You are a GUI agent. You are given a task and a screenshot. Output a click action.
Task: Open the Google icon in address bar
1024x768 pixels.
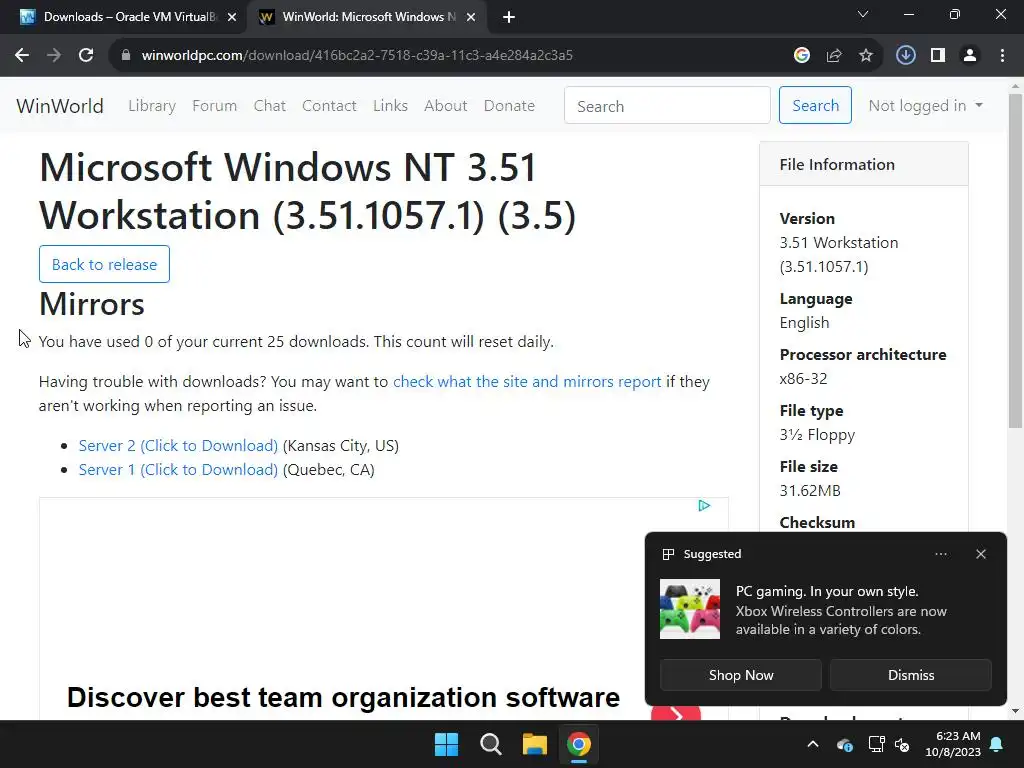point(802,56)
